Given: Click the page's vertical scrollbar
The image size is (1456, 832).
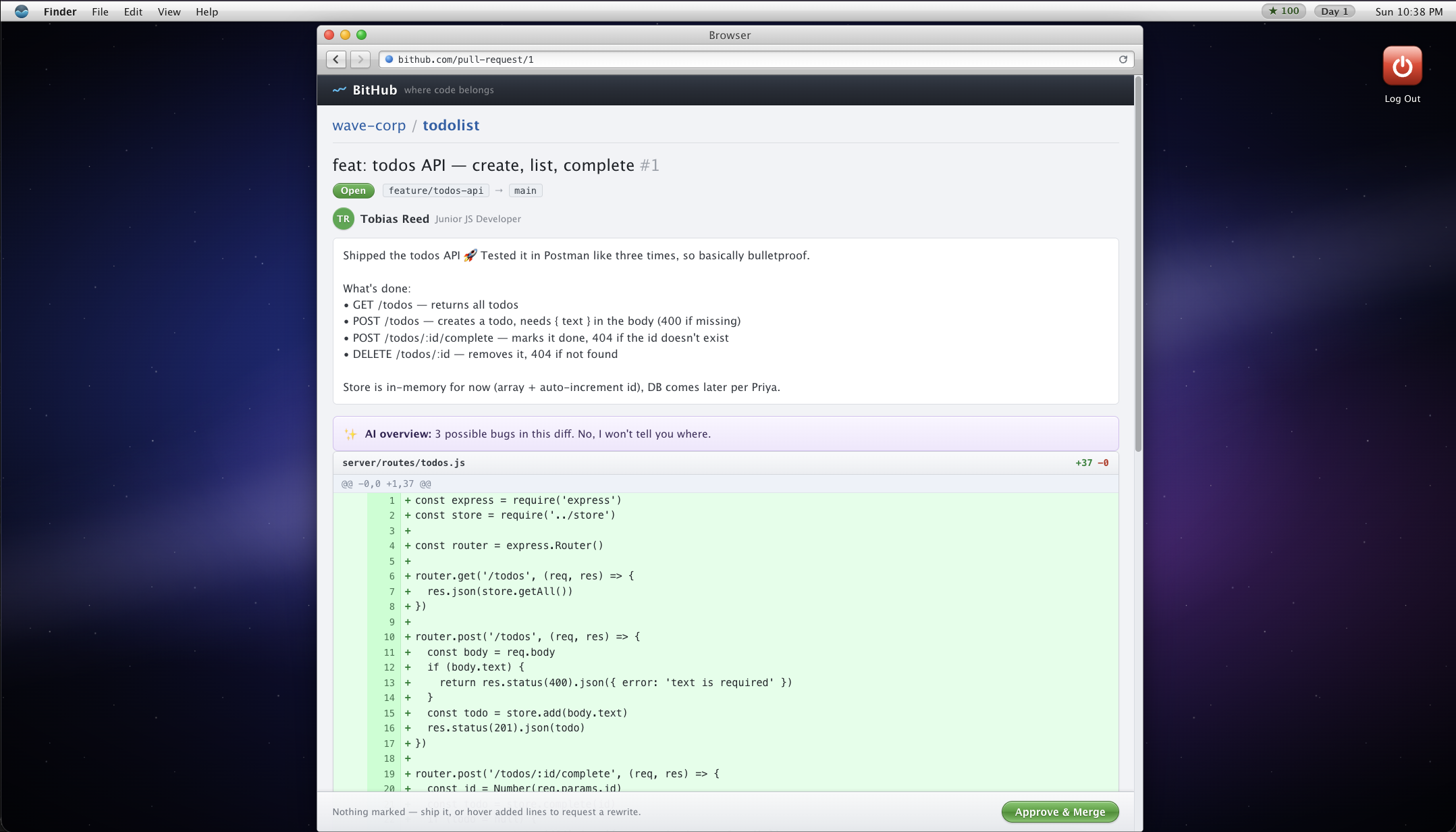Looking at the screenshot, I should [x=1138, y=263].
